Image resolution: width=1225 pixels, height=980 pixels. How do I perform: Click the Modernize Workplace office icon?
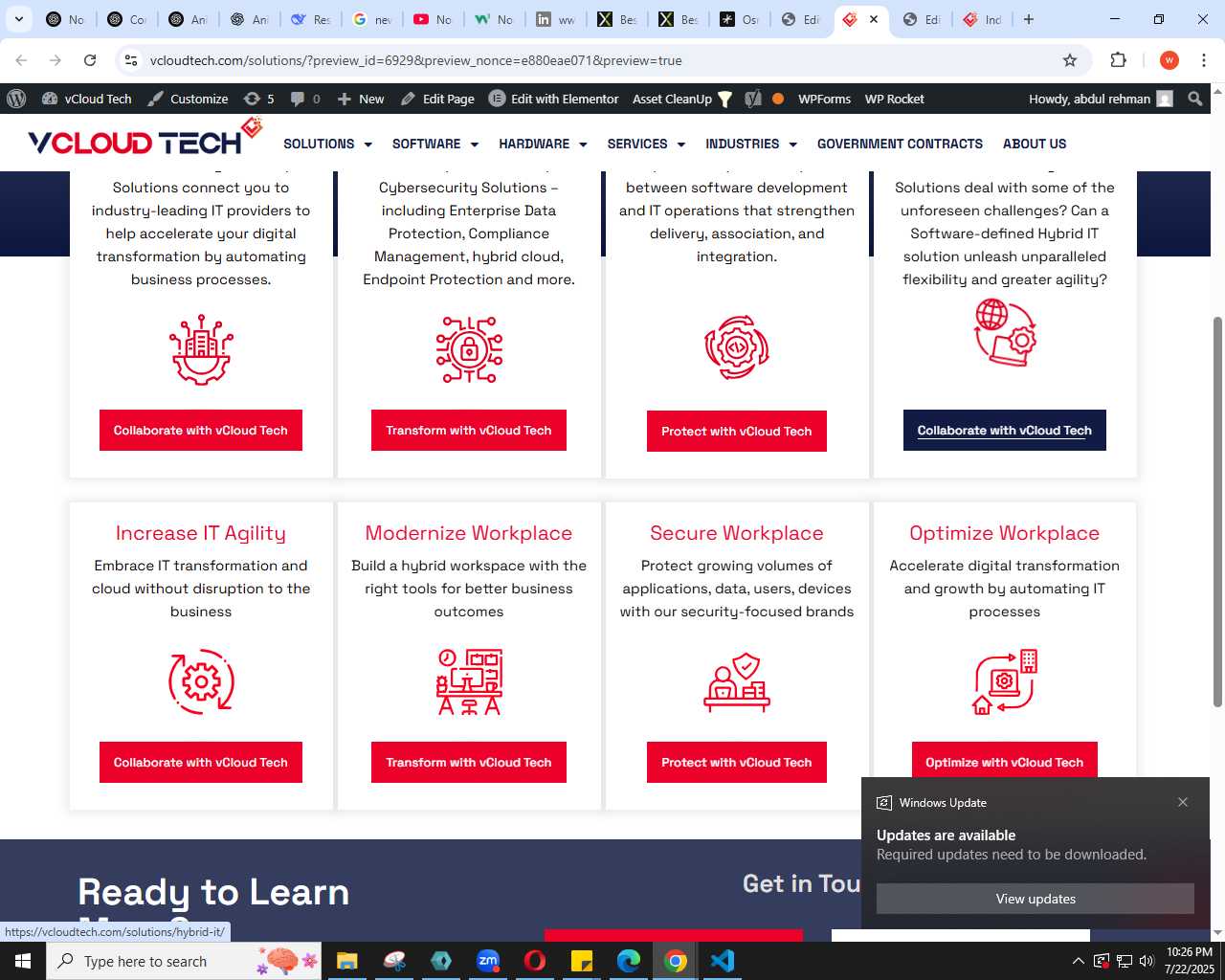click(469, 681)
